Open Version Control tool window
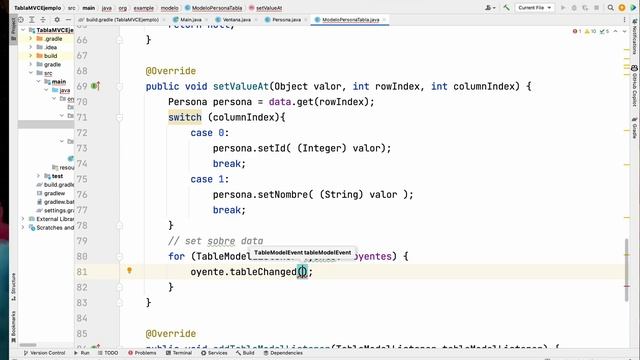The width and height of the screenshot is (640, 360). pos(44,353)
